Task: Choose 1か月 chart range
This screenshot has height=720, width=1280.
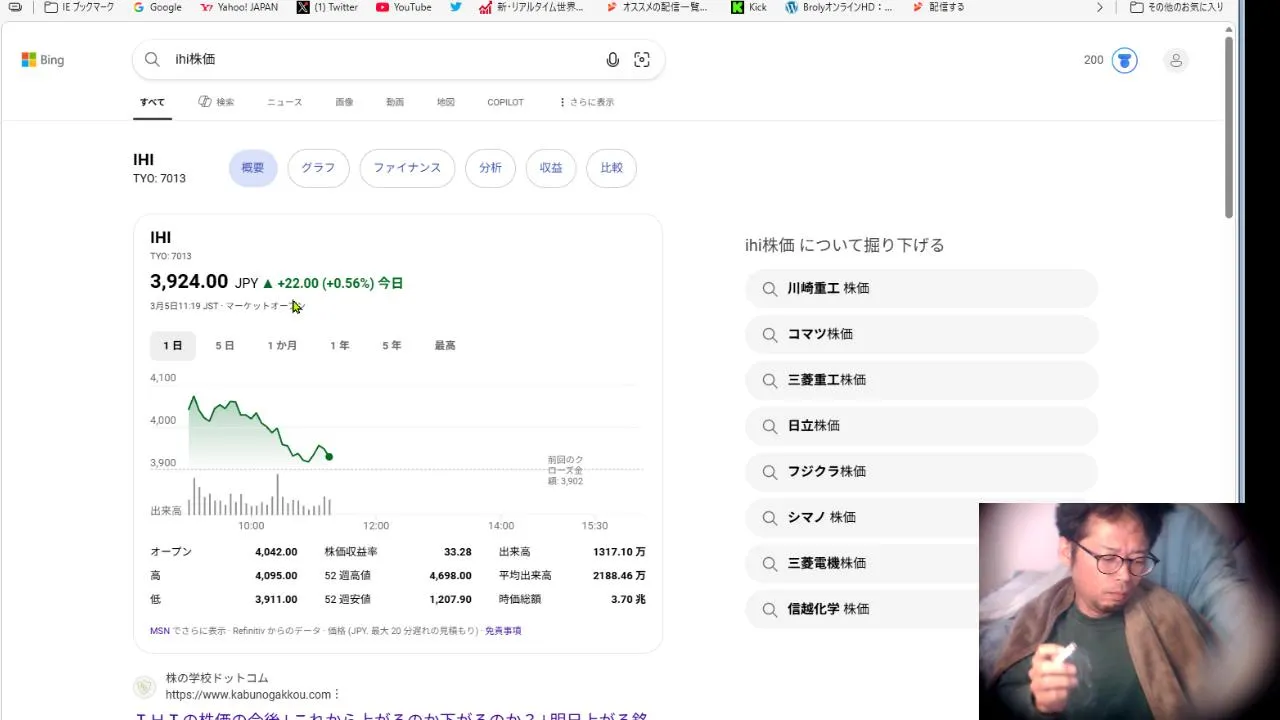Action: (282, 346)
